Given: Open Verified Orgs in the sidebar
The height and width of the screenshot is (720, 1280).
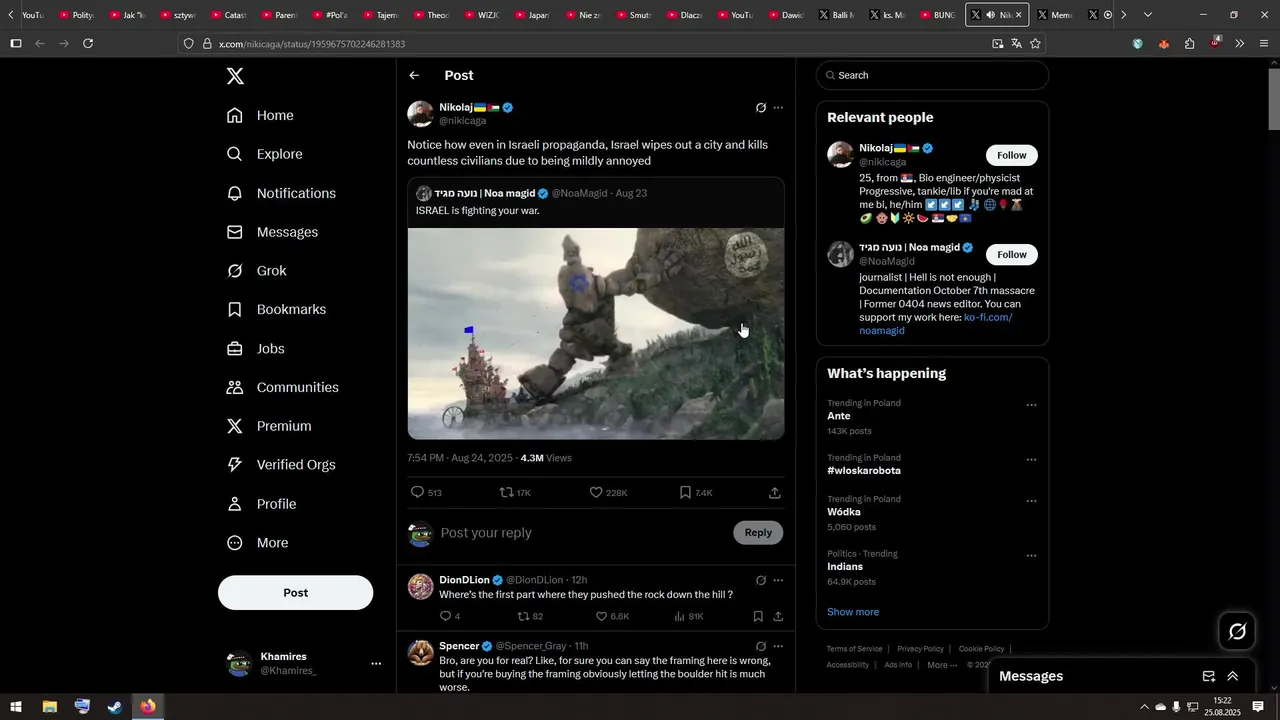Looking at the screenshot, I should [281, 465].
